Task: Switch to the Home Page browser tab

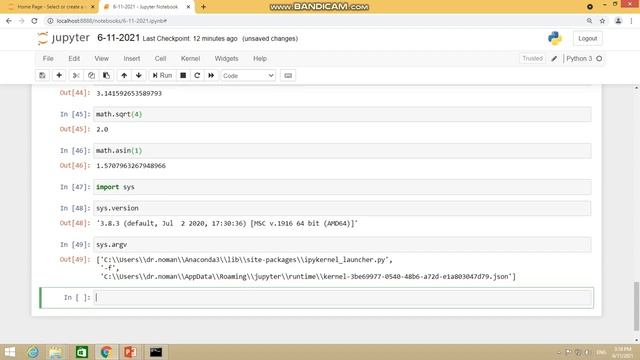Action: pyautogui.click(x=50, y=7)
